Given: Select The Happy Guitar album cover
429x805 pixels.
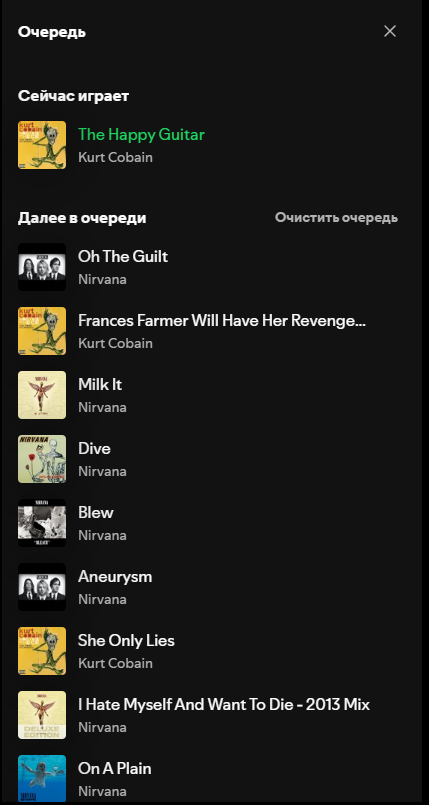Looking at the screenshot, I should 42,145.
